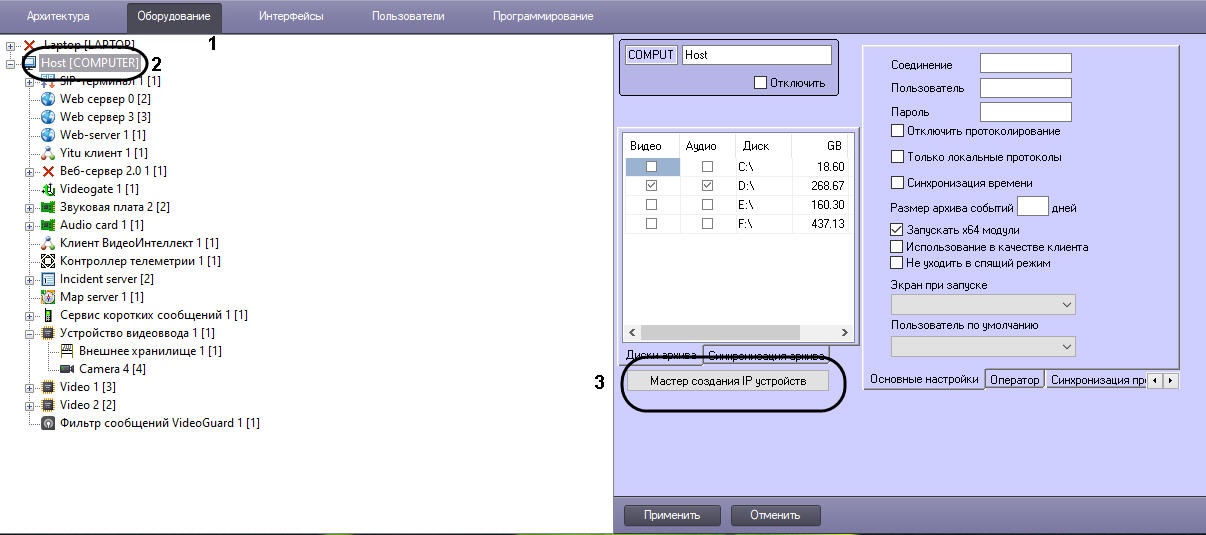Screen dimensions: 1206x535
Task: Switch to the Интерфейсы tab
Action: [x=291, y=16]
